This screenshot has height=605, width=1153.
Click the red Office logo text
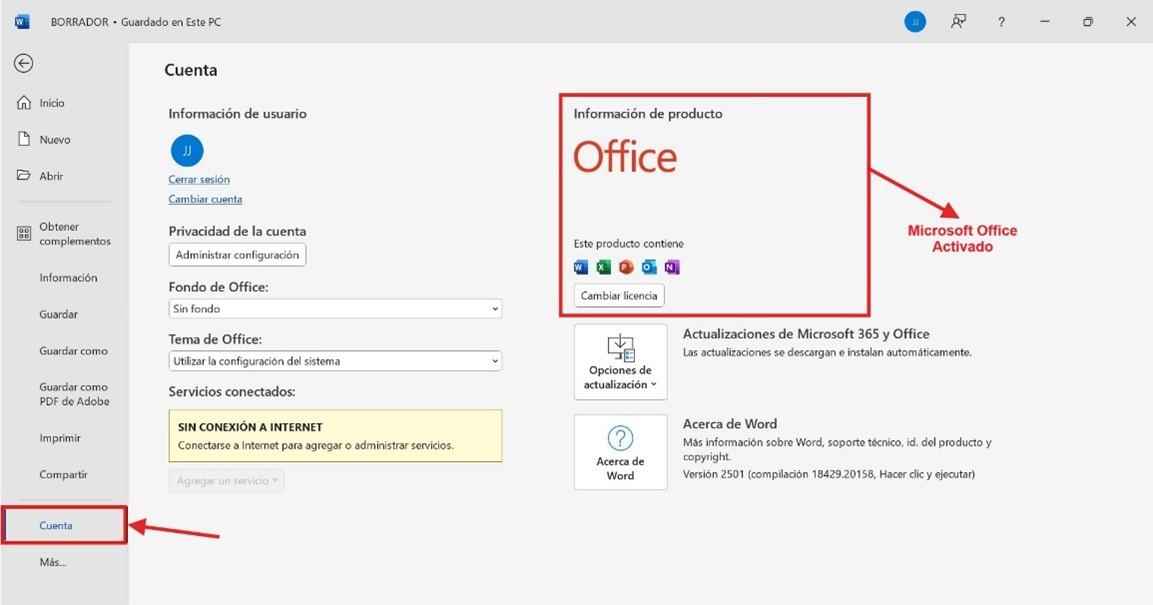[625, 157]
